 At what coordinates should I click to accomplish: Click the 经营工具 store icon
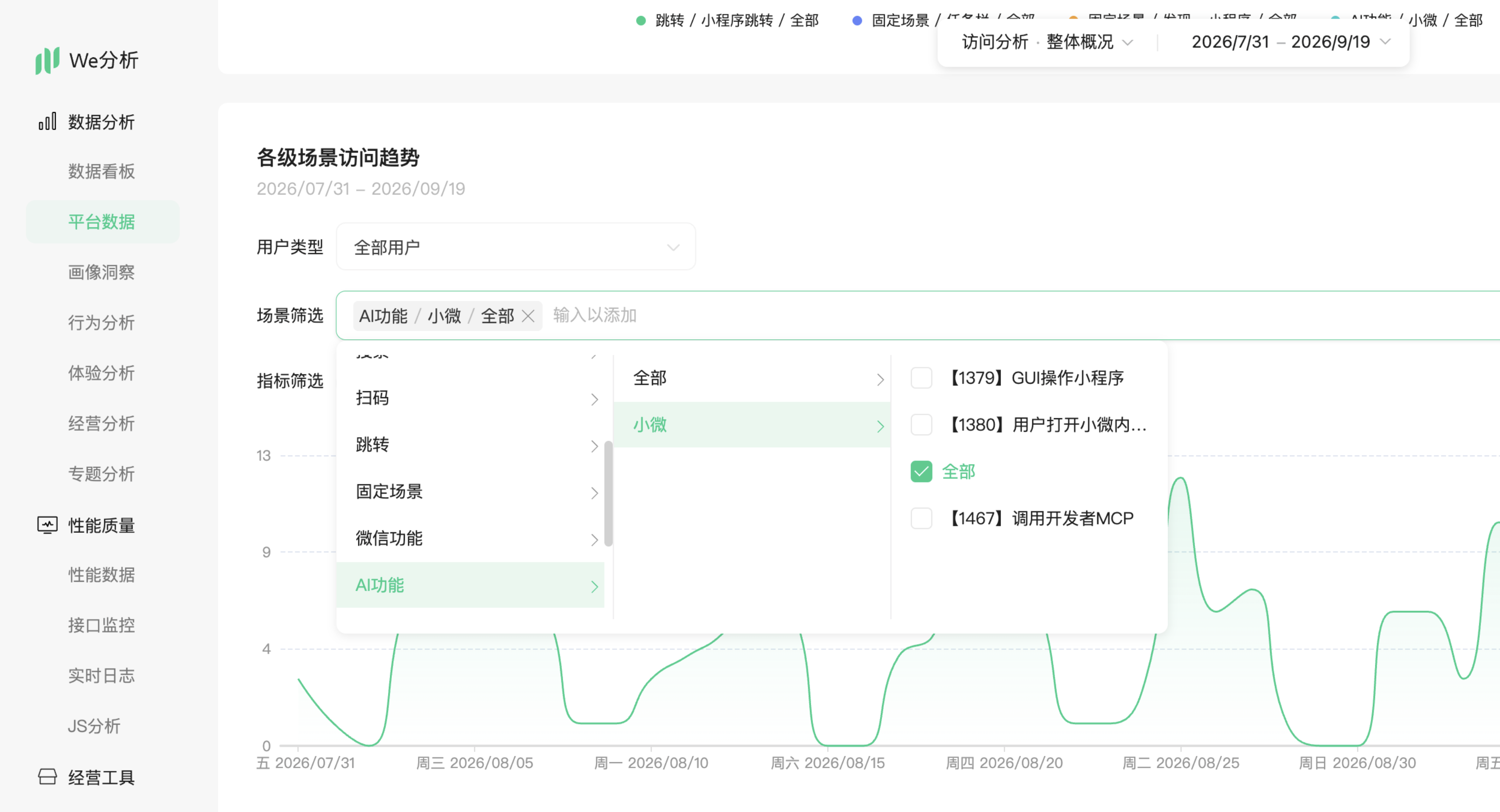[47, 777]
